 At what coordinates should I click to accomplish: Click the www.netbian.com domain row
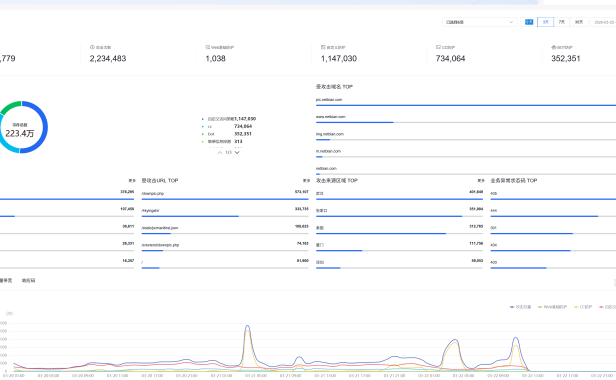click(466, 119)
